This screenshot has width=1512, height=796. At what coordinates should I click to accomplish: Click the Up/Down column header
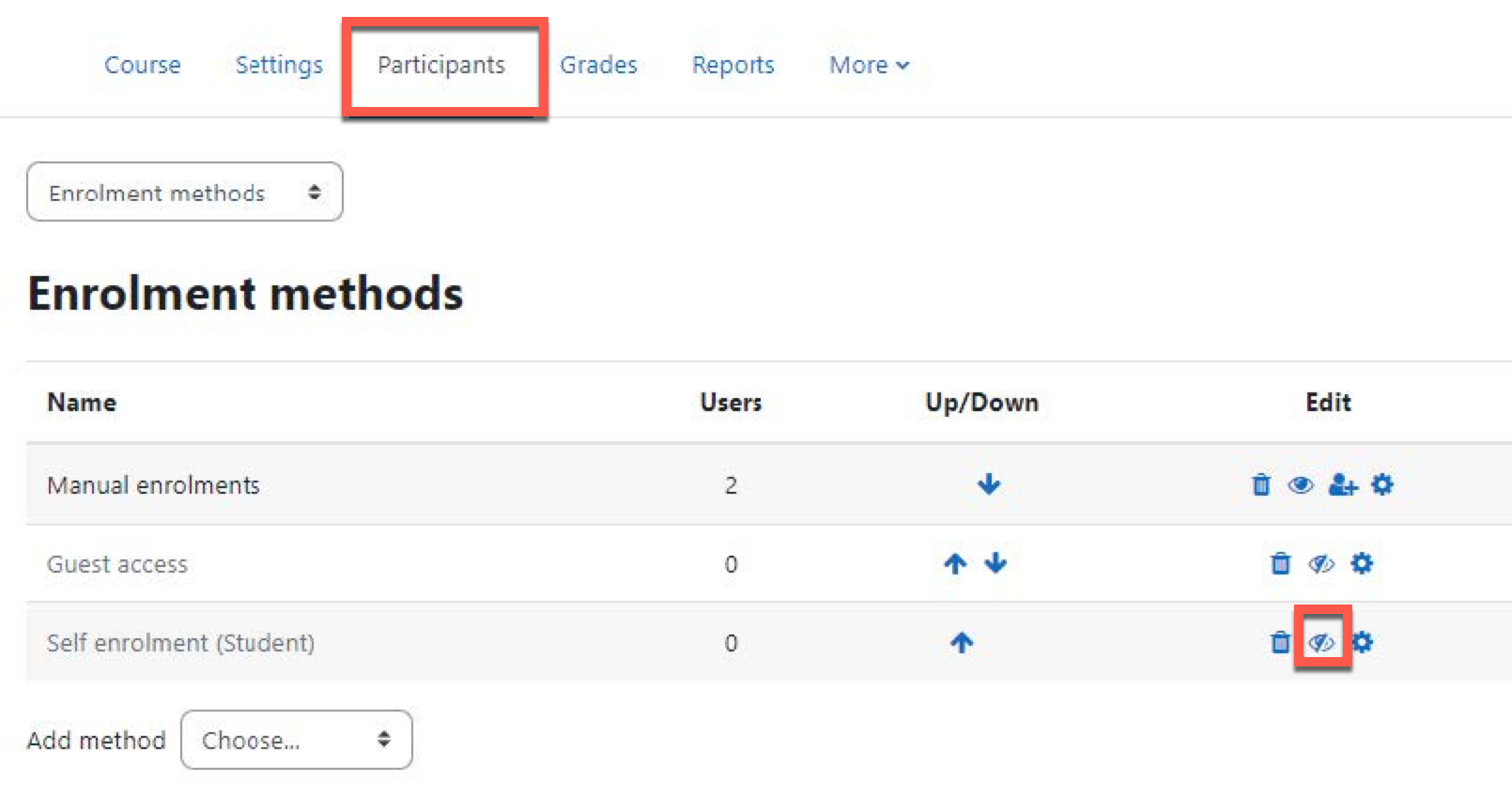982,403
